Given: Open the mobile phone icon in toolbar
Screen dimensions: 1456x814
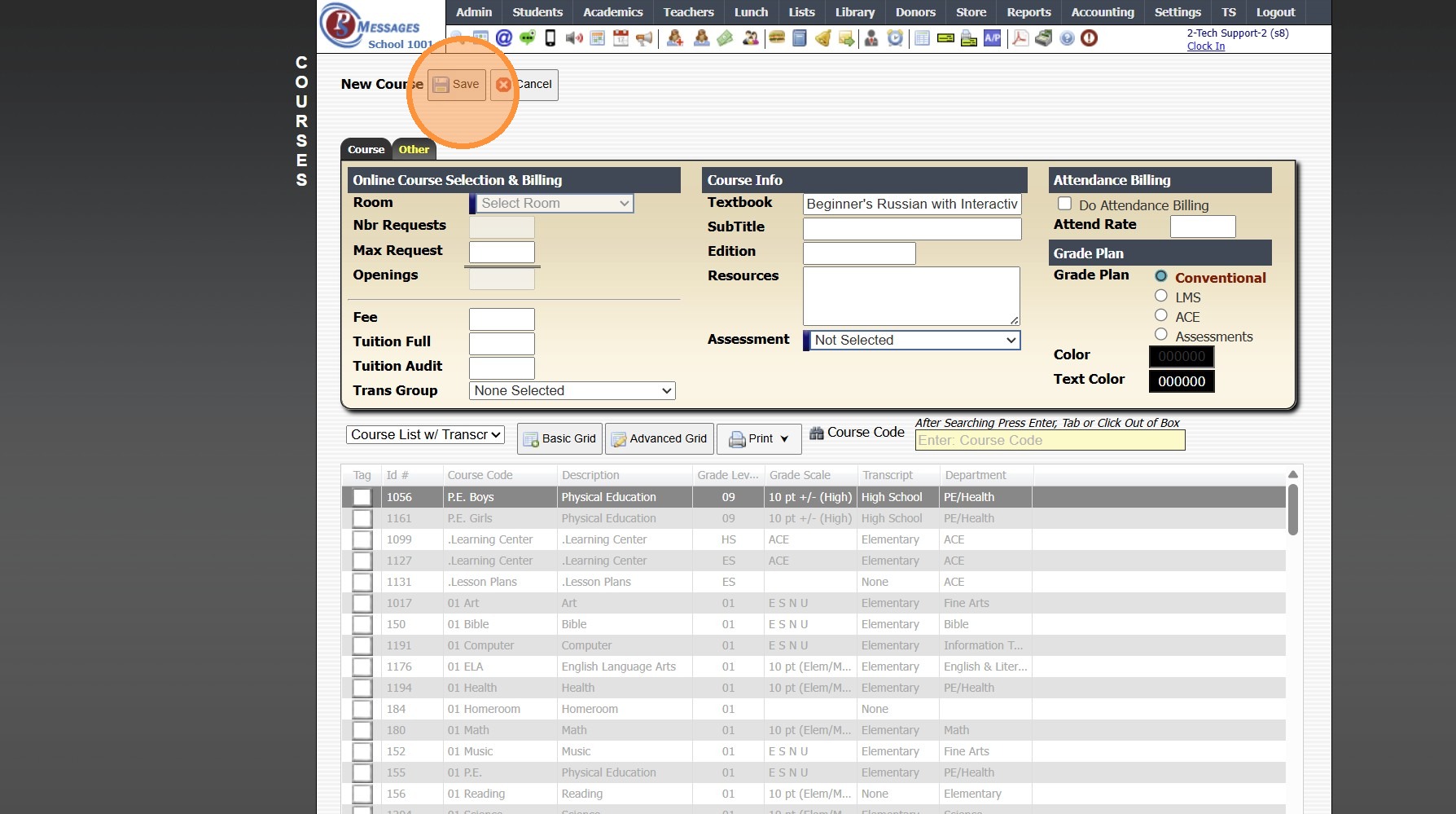Looking at the screenshot, I should (x=550, y=37).
